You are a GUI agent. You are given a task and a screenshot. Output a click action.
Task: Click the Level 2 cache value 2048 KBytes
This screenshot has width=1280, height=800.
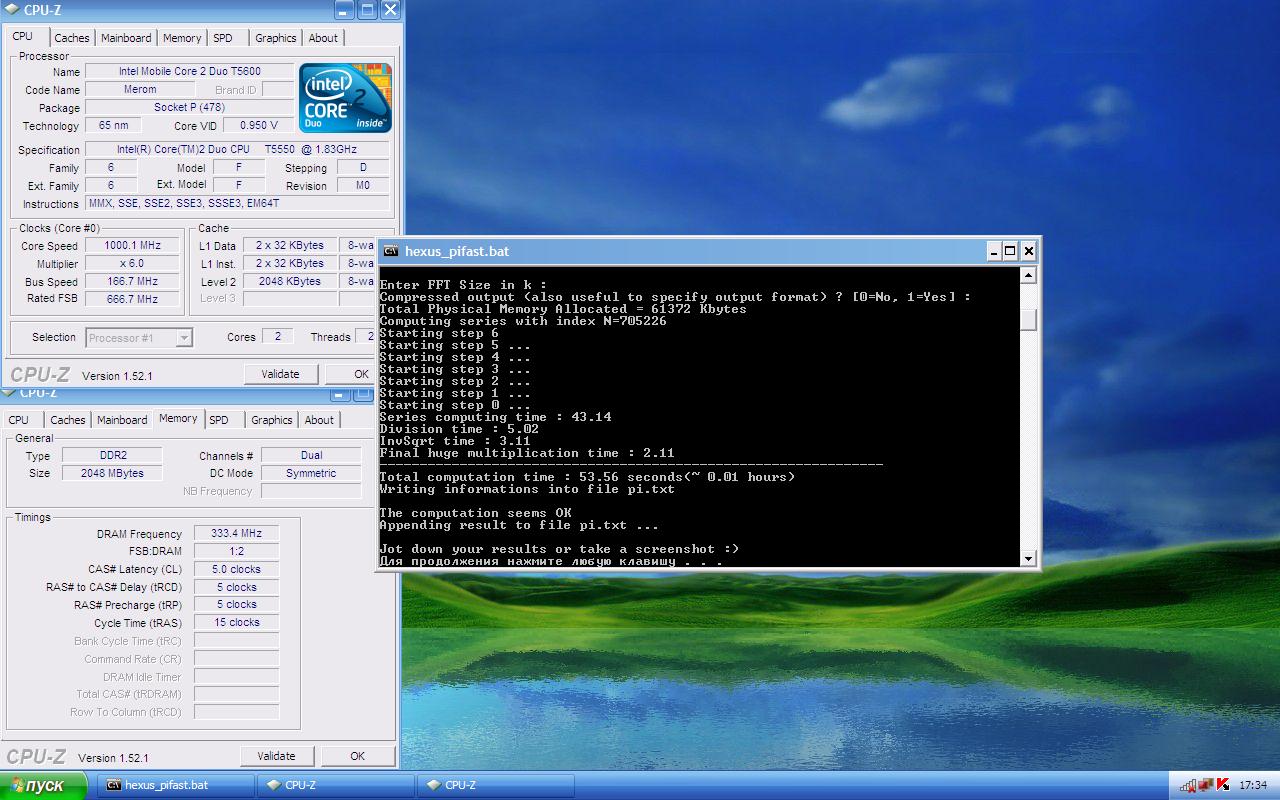289,282
